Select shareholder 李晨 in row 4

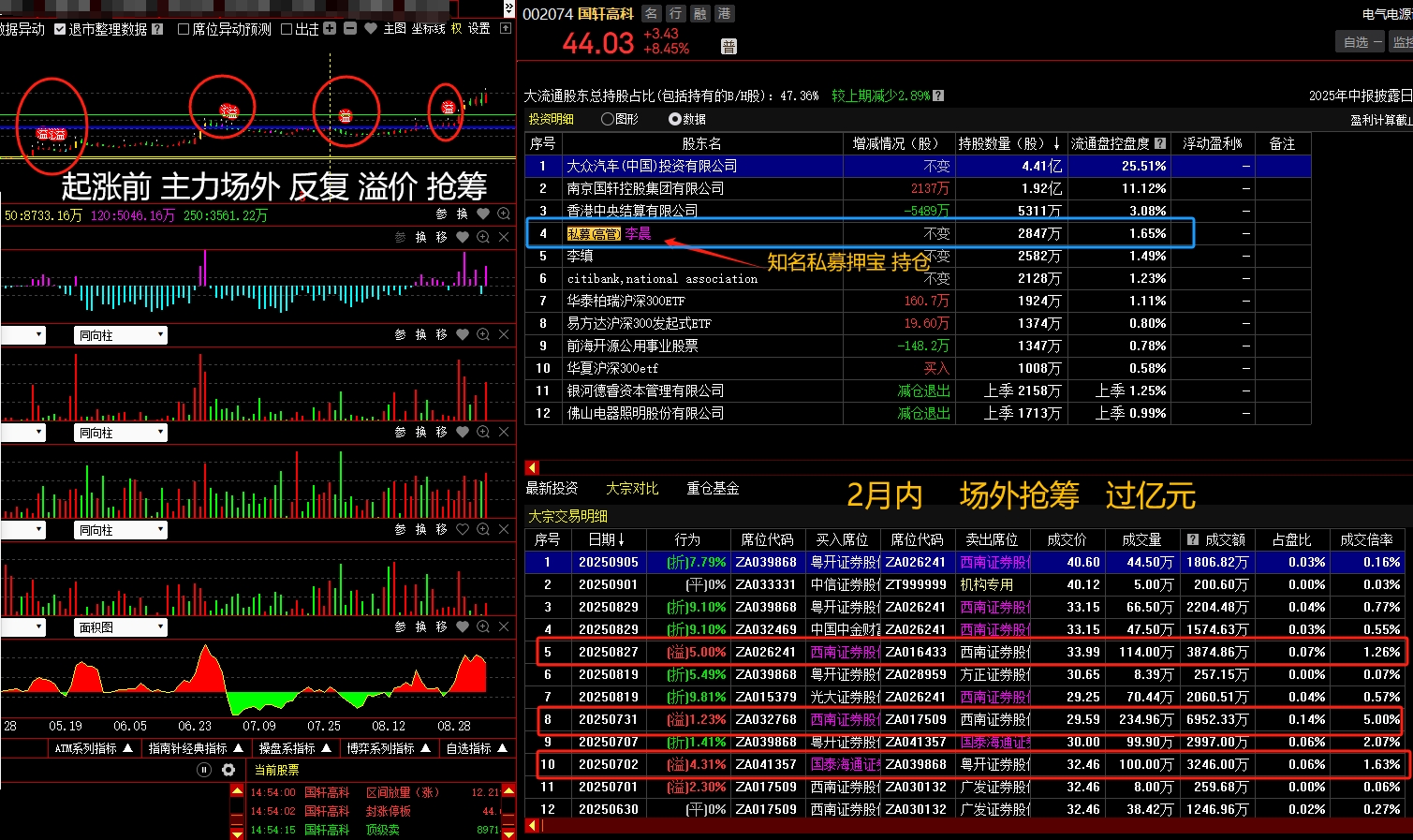click(x=638, y=233)
